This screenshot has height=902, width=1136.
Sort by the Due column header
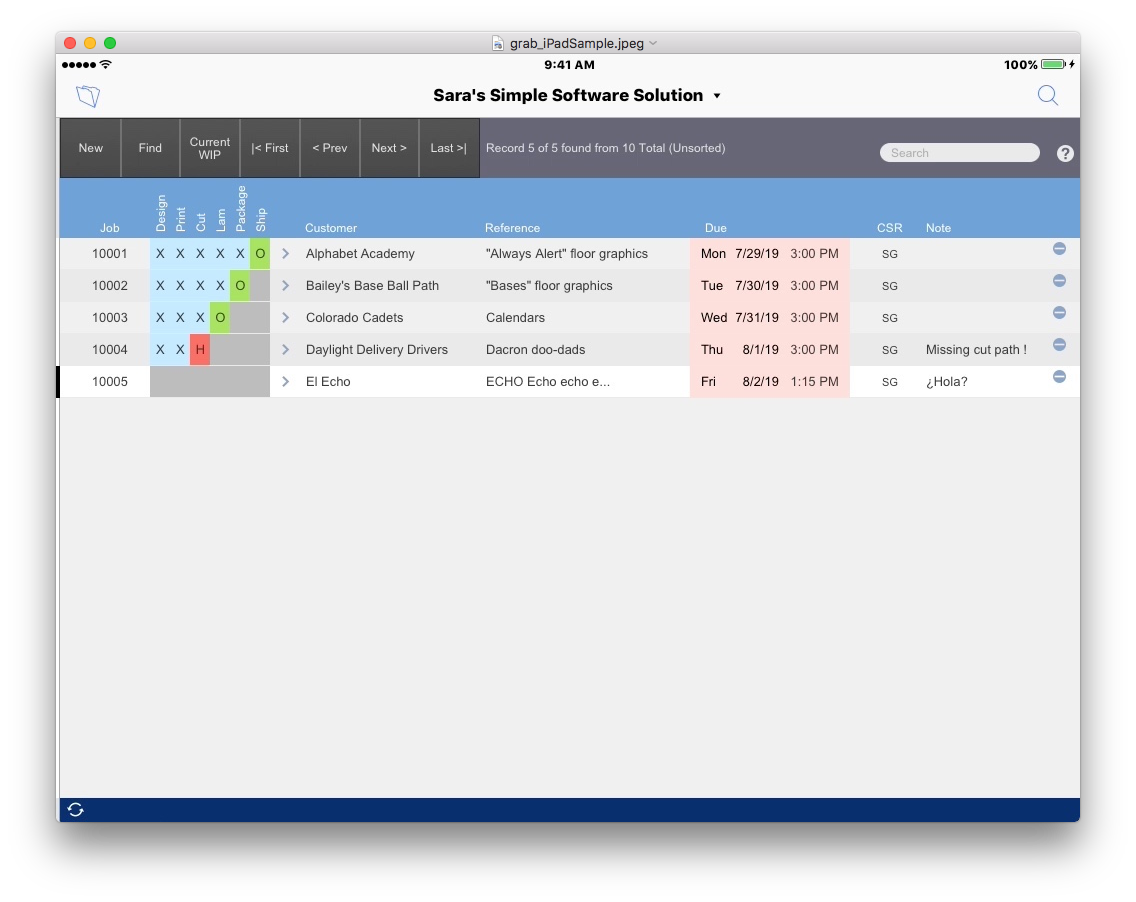pos(715,227)
